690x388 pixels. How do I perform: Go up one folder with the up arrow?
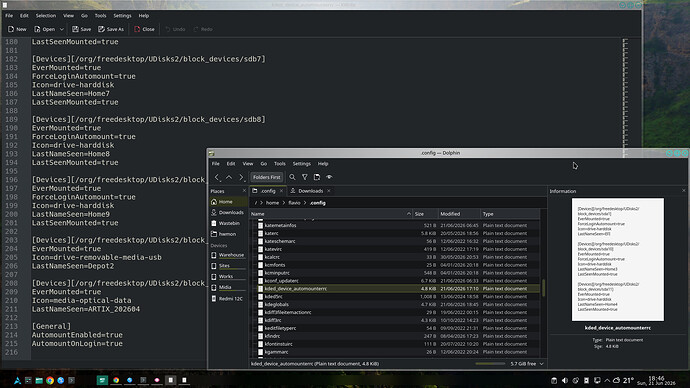[229, 177]
